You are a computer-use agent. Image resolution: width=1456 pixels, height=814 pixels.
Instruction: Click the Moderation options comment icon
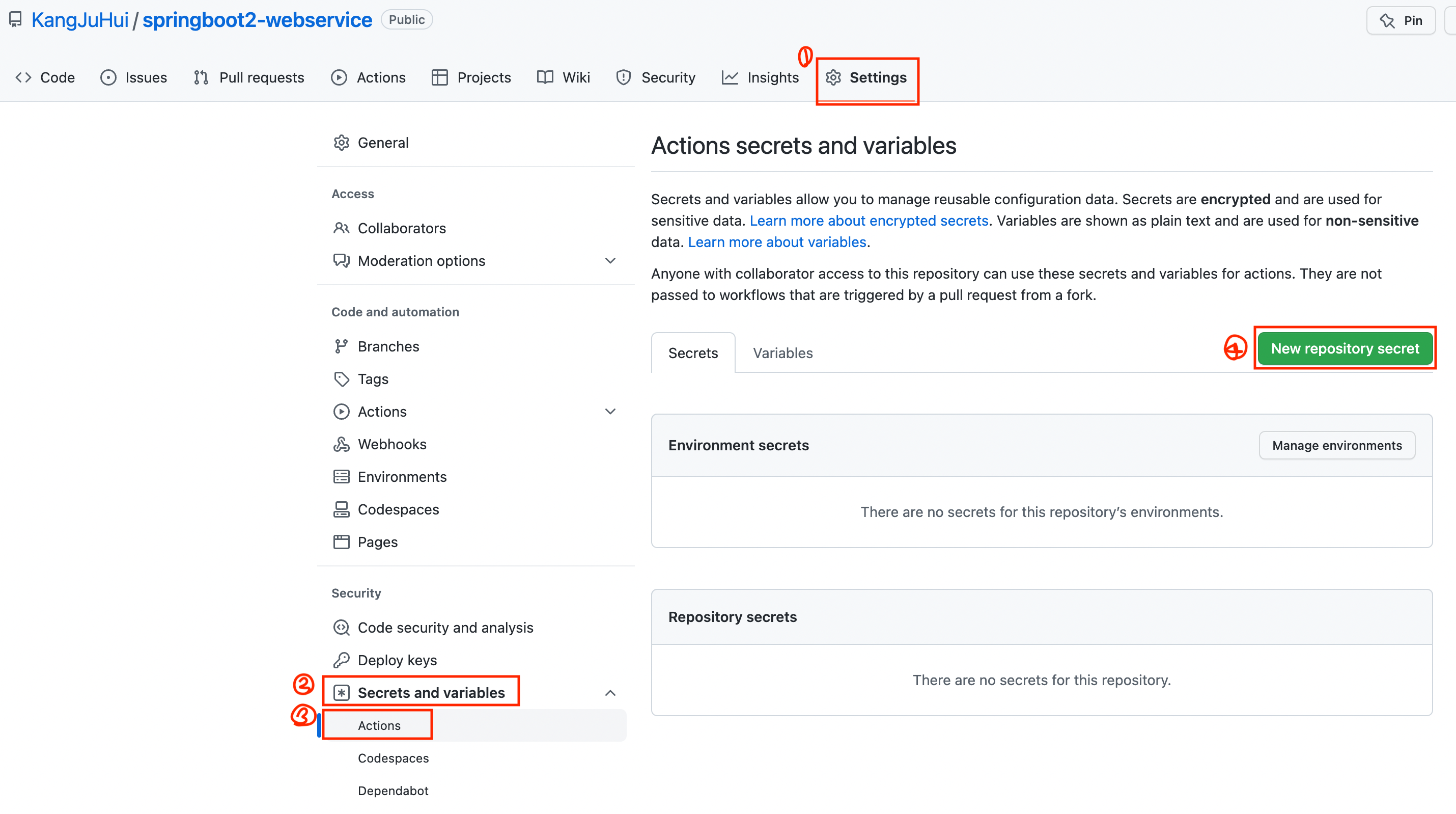[x=342, y=261]
